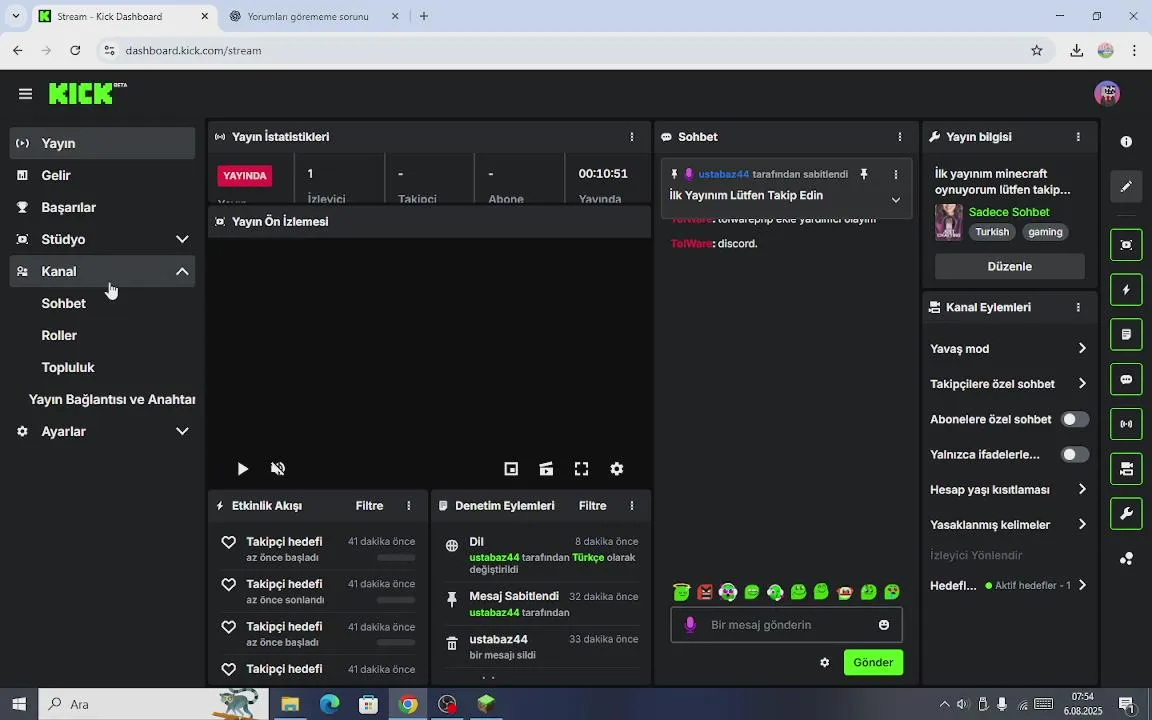The height and width of the screenshot is (720, 1152).
Task: Toggle theater mode on preview player
Action: pos(546,469)
